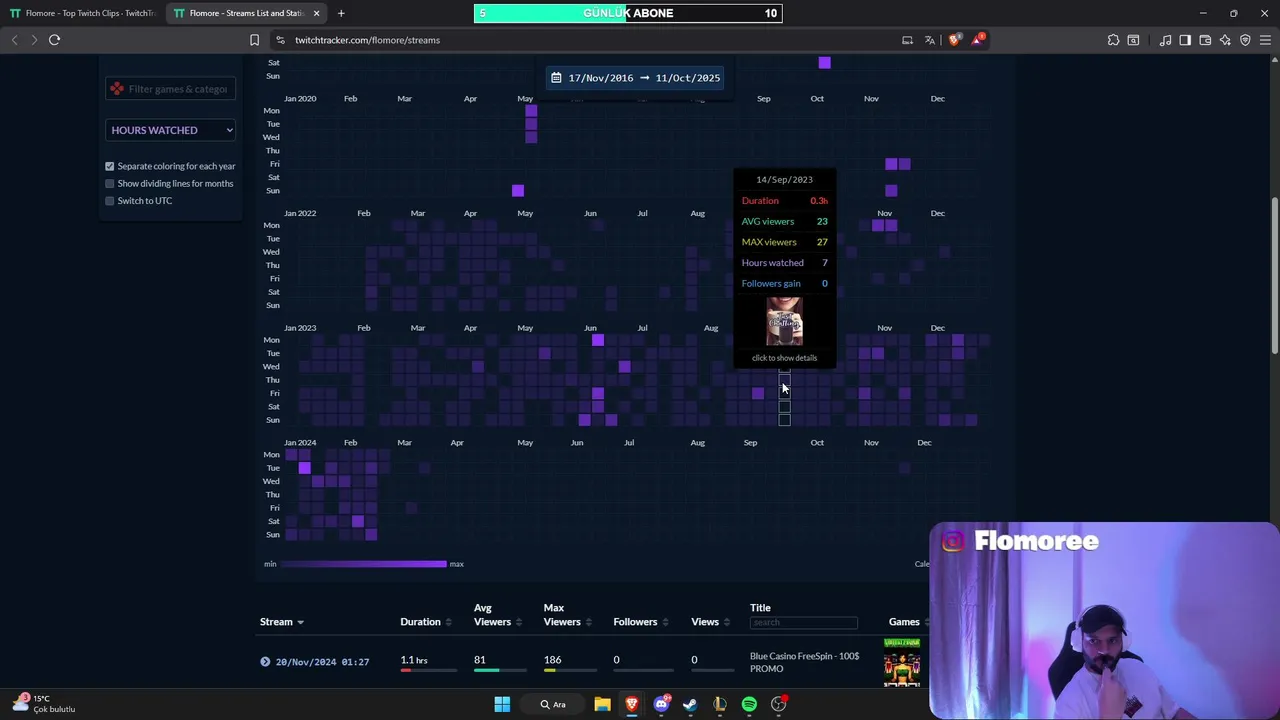Open the site settings icon before the URL
The width and height of the screenshot is (1280, 720).
click(280, 40)
